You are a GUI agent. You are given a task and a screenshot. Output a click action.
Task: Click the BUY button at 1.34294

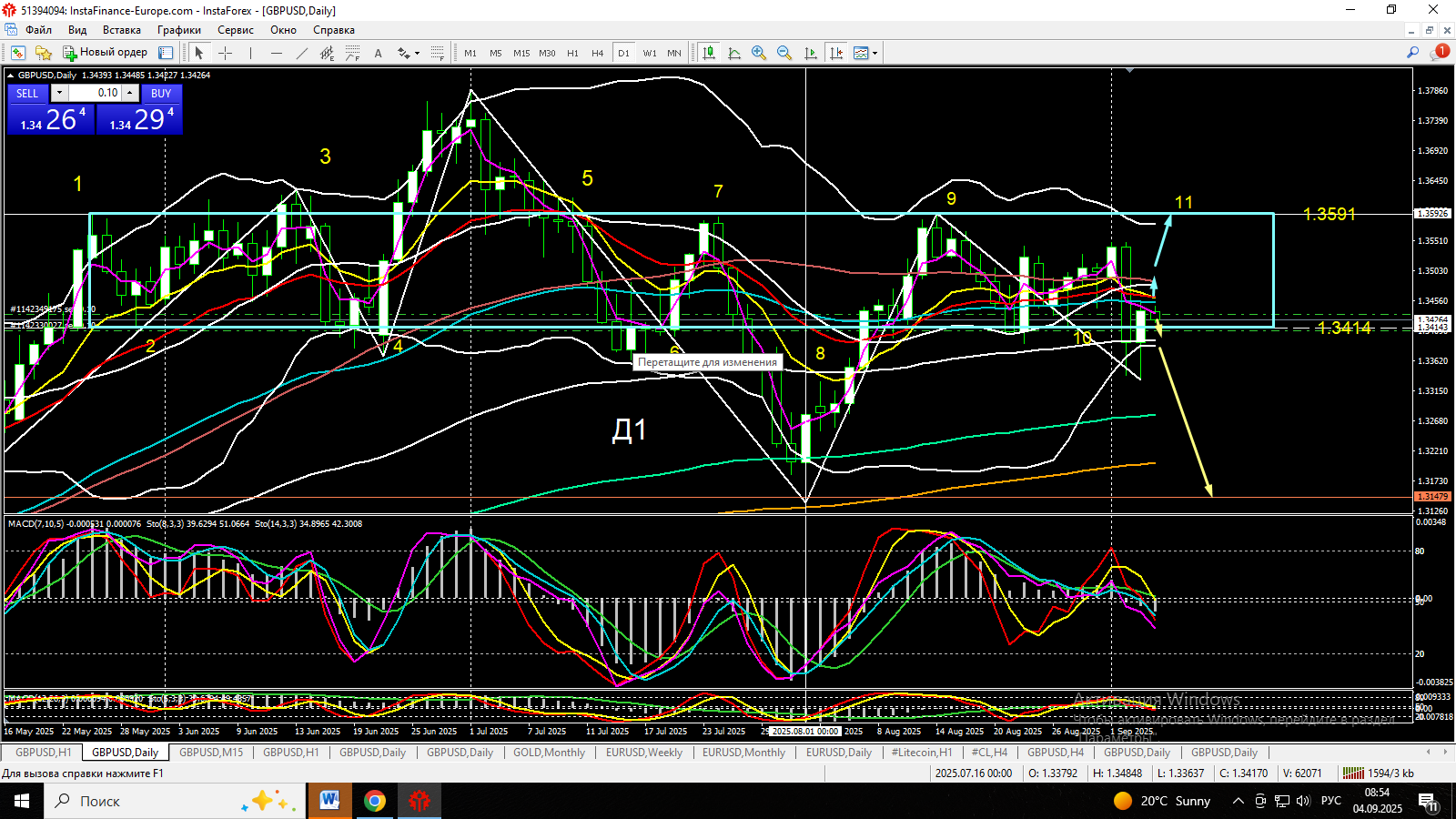139,118
